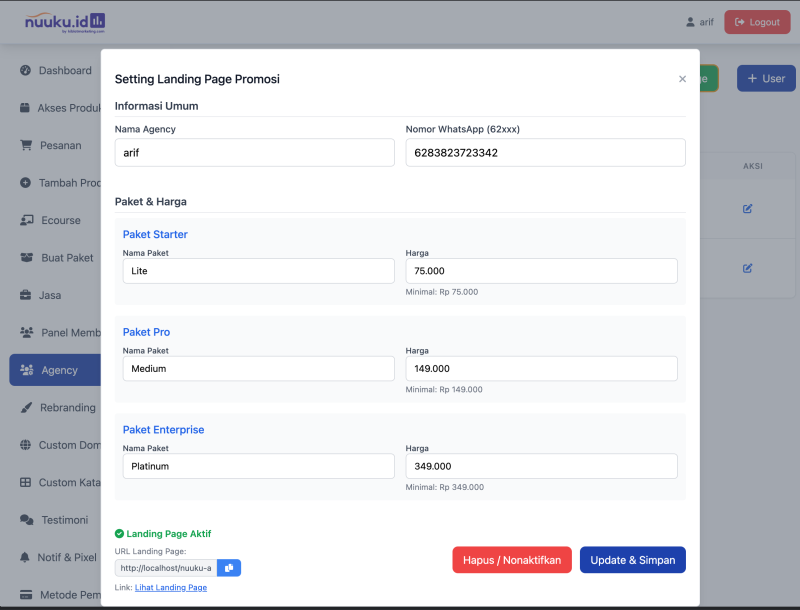
Task: Click the Pesanan cart icon in sidebar
Action: pos(26,145)
